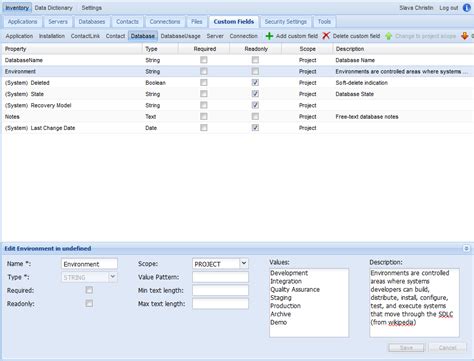
Task: Click the Log out link
Action: point(449,8)
